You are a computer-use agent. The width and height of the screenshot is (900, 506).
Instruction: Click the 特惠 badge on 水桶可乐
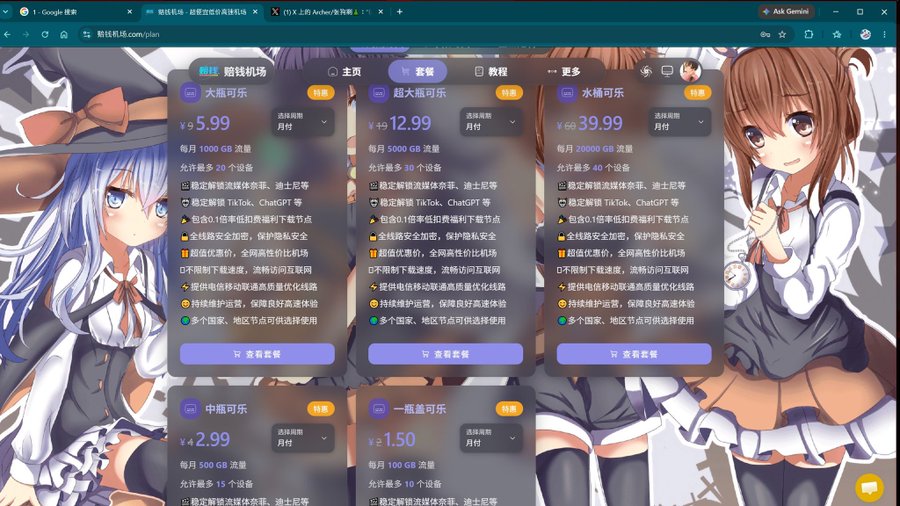pyautogui.click(x=697, y=92)
